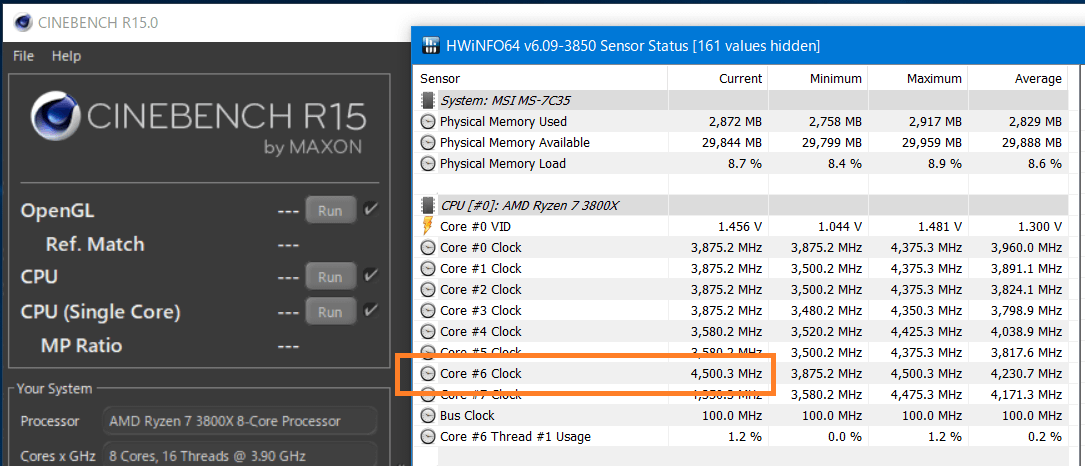
Task: Click the 4,425.3 MHz maximum value
Action: click(927, 332)
